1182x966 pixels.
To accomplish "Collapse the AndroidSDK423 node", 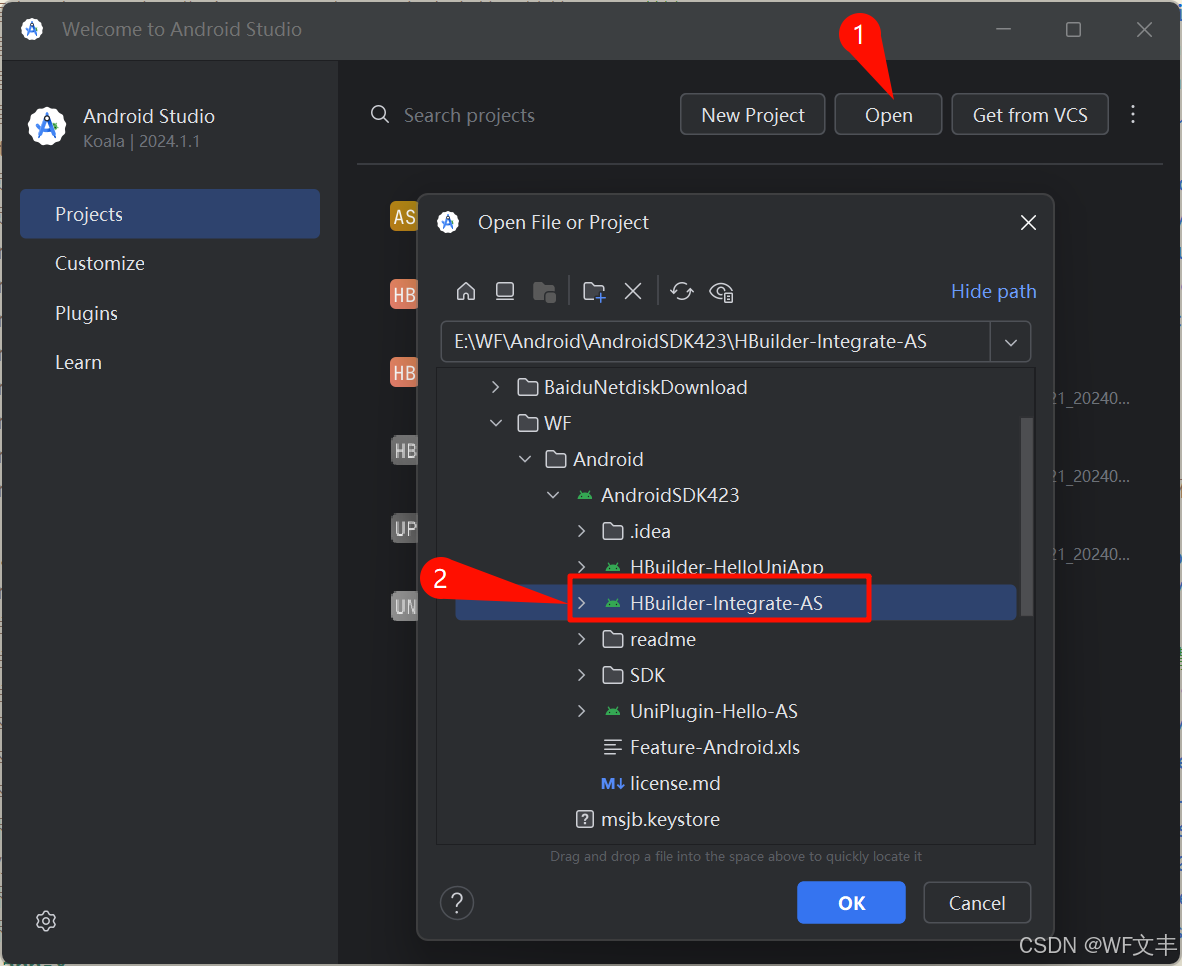I will 553,495.
